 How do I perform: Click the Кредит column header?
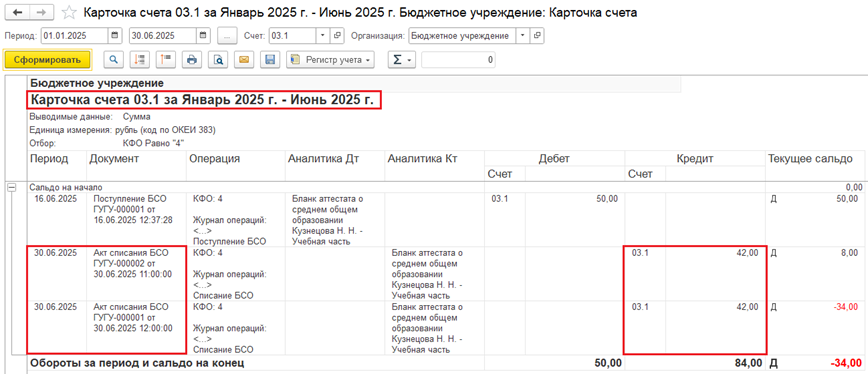click(694, 158)
